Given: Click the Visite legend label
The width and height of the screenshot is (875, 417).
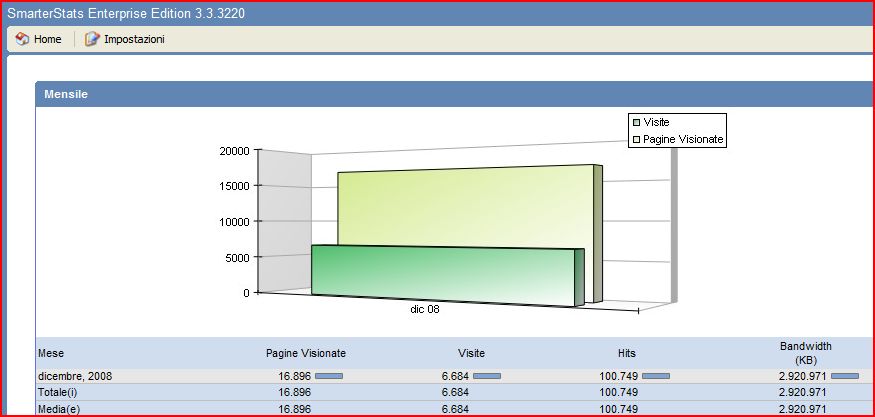Looking at the screenshot, I should point(656,122).
